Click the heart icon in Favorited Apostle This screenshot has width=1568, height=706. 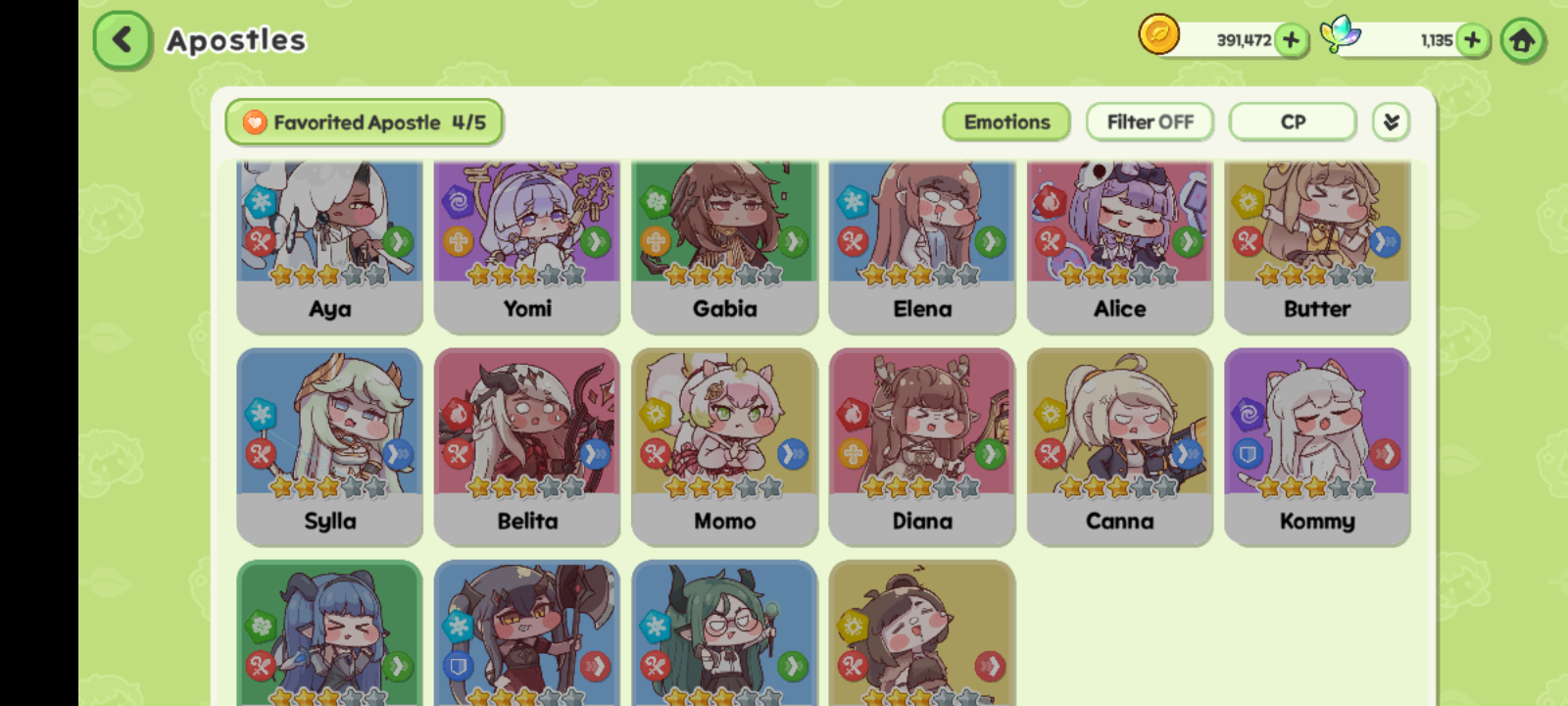click(x=255, y=123)
